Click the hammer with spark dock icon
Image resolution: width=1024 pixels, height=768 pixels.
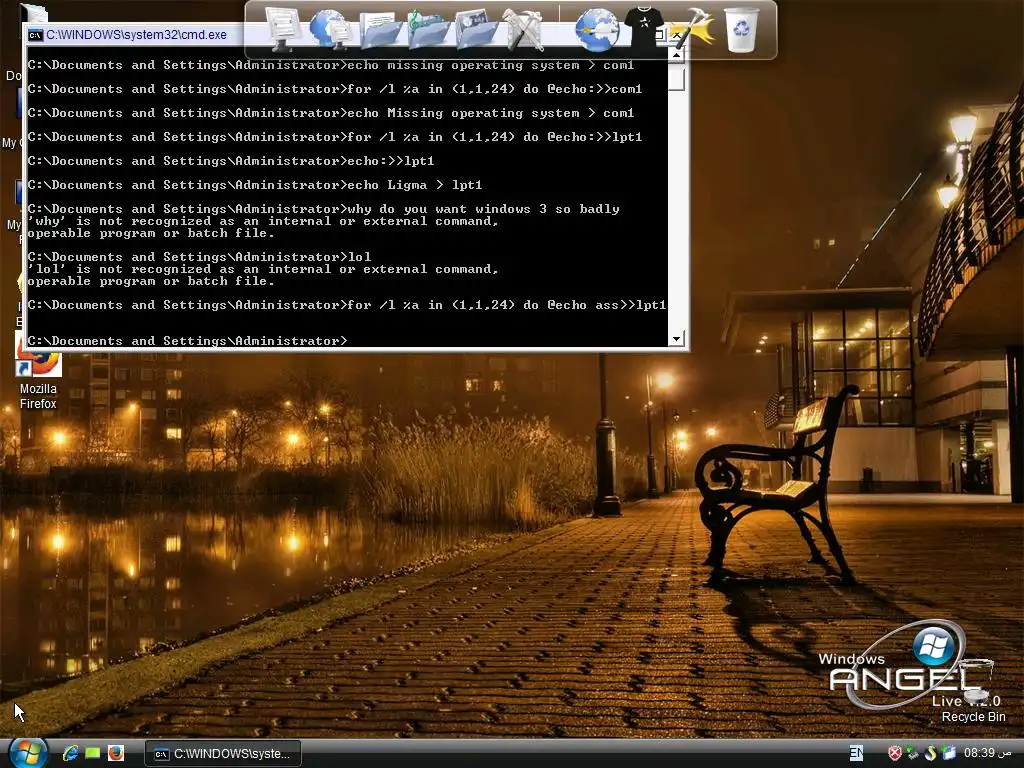point(692,28)
